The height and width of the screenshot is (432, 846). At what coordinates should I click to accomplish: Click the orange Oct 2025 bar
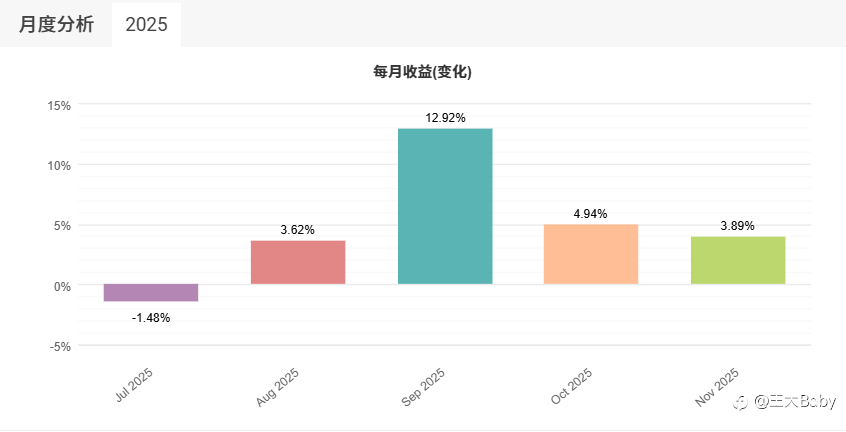click(591, 254)
